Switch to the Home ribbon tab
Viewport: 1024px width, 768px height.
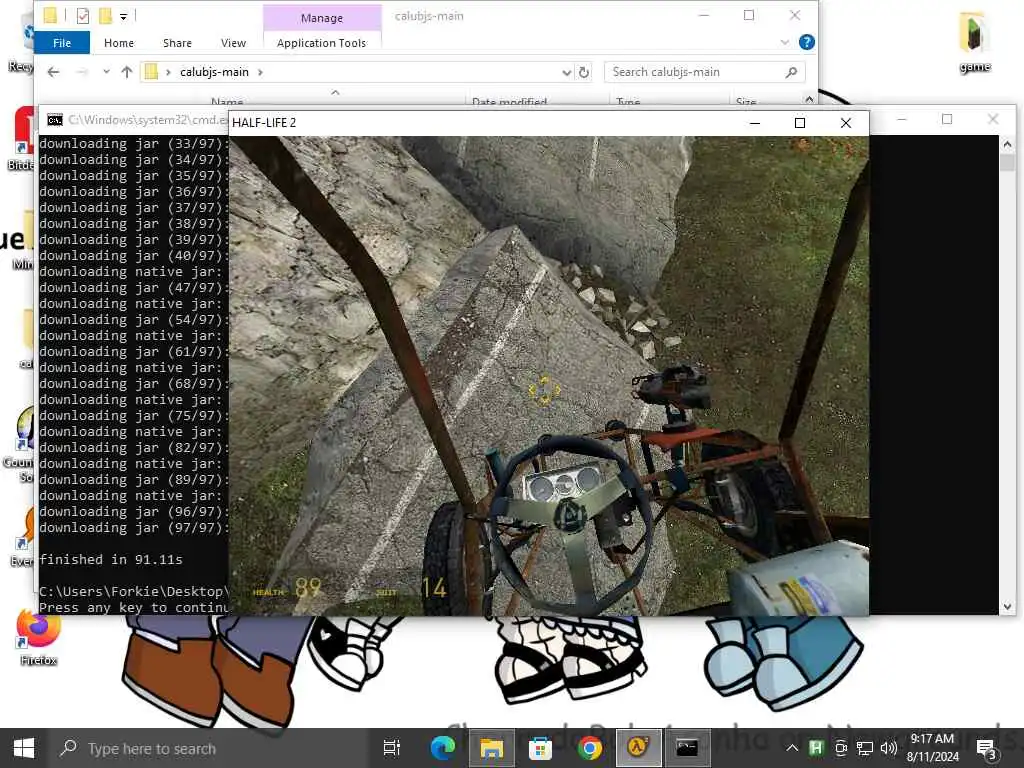click(119, 43)
